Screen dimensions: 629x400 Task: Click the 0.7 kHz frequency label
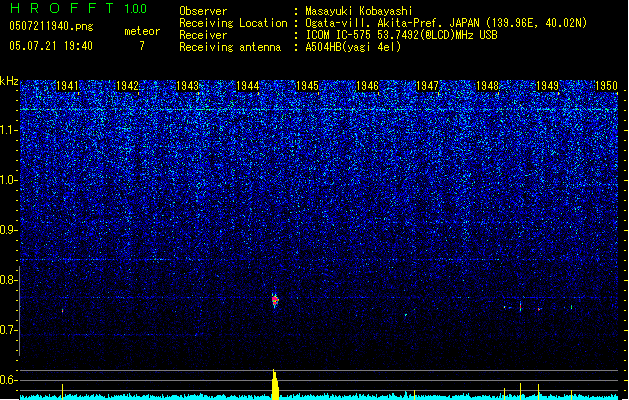(x=9, y=330)
